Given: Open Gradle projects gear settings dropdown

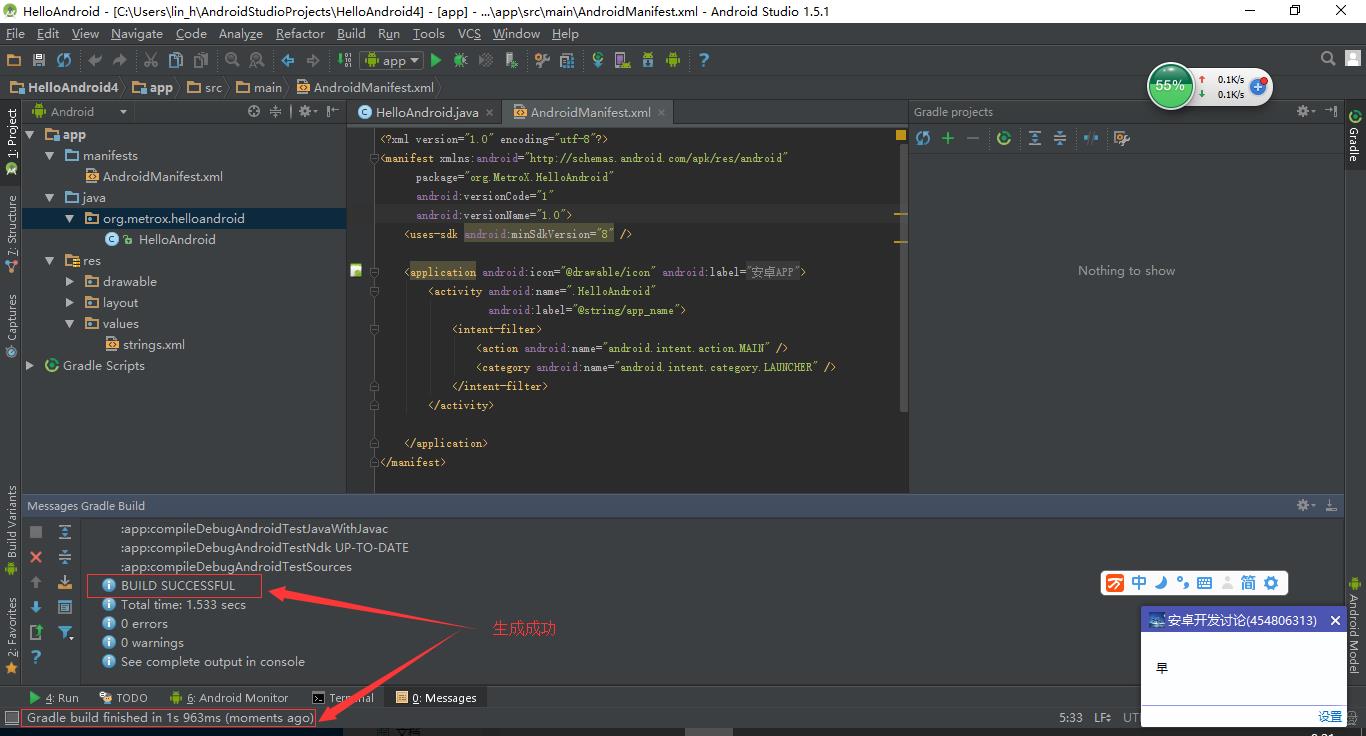Looking at the screenshot, I should coord(1306,111).
